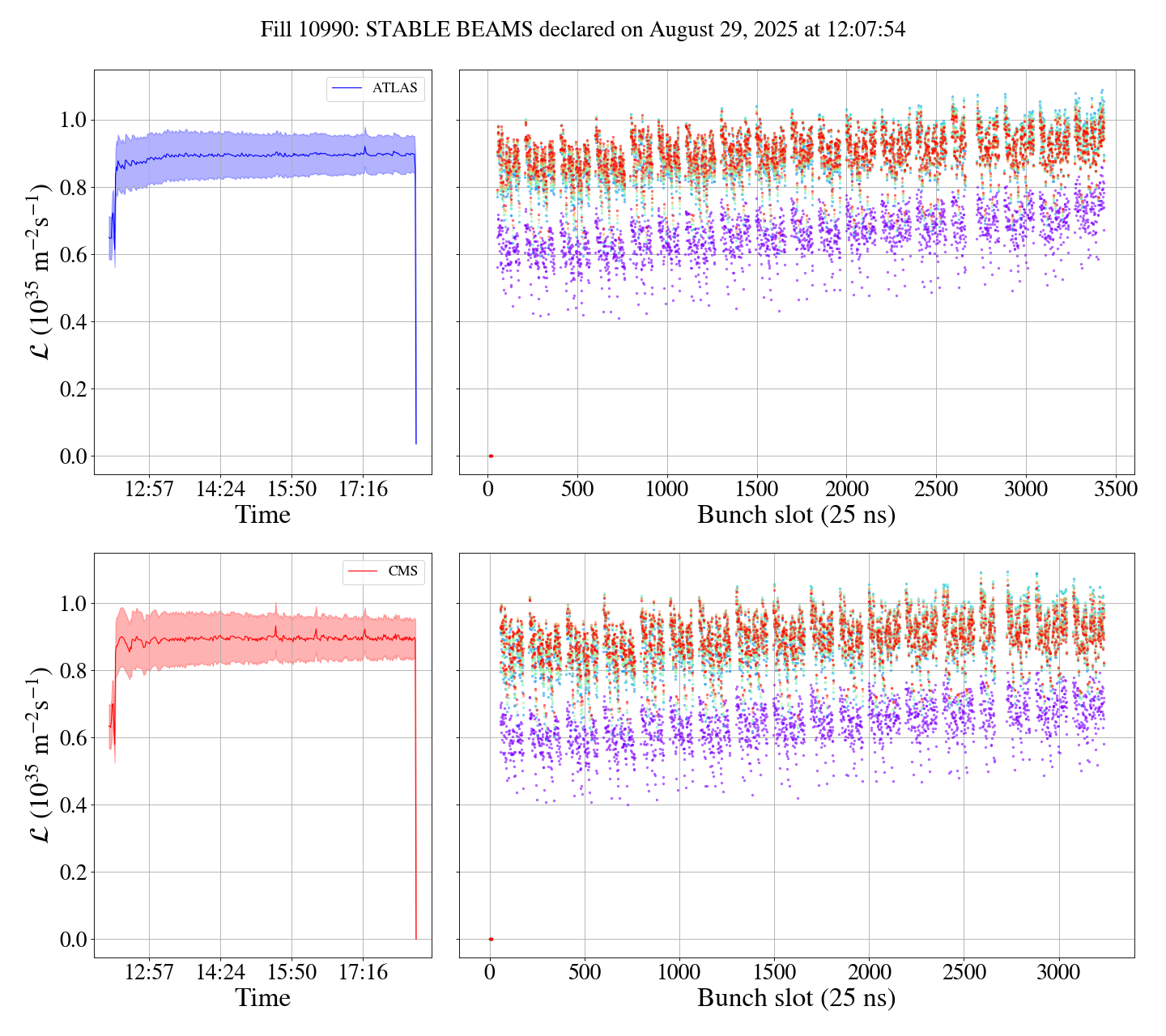This screenshot has width=1166, height=1036.
Task: Click the Time axis label under ATLAS plot
Action: point(262,515)
